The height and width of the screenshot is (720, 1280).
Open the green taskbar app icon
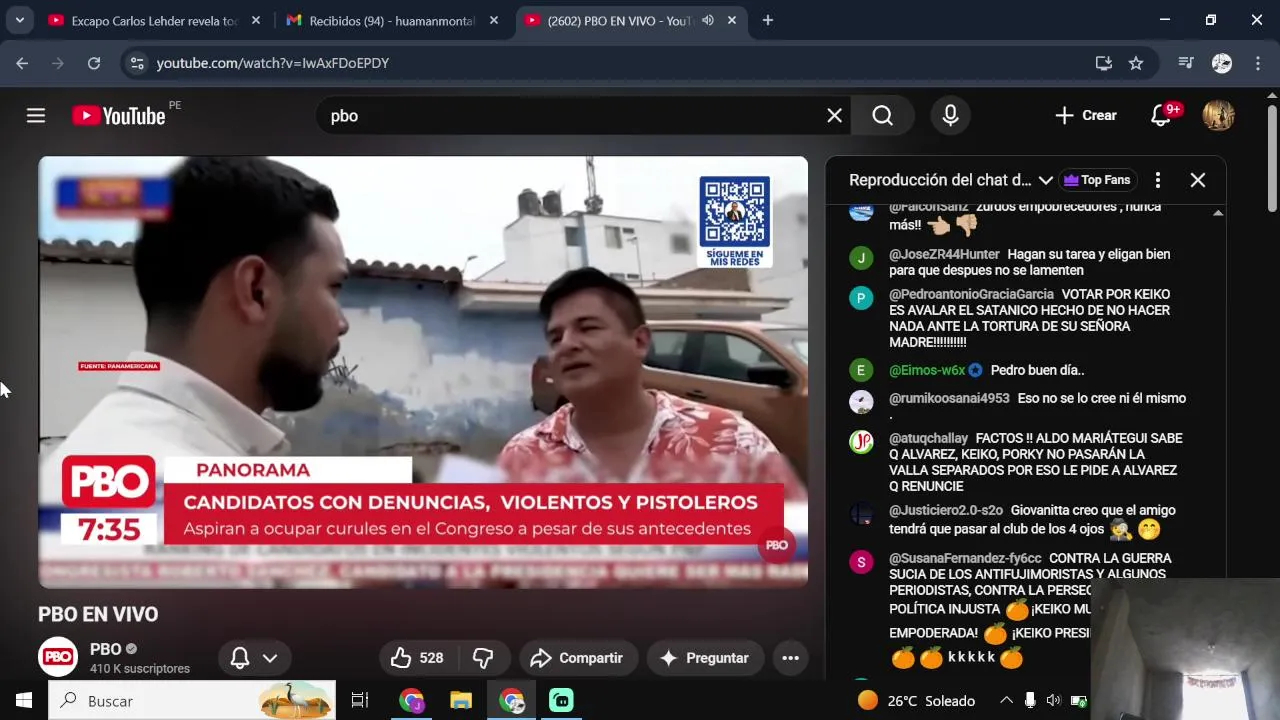(x=561, y=701)
